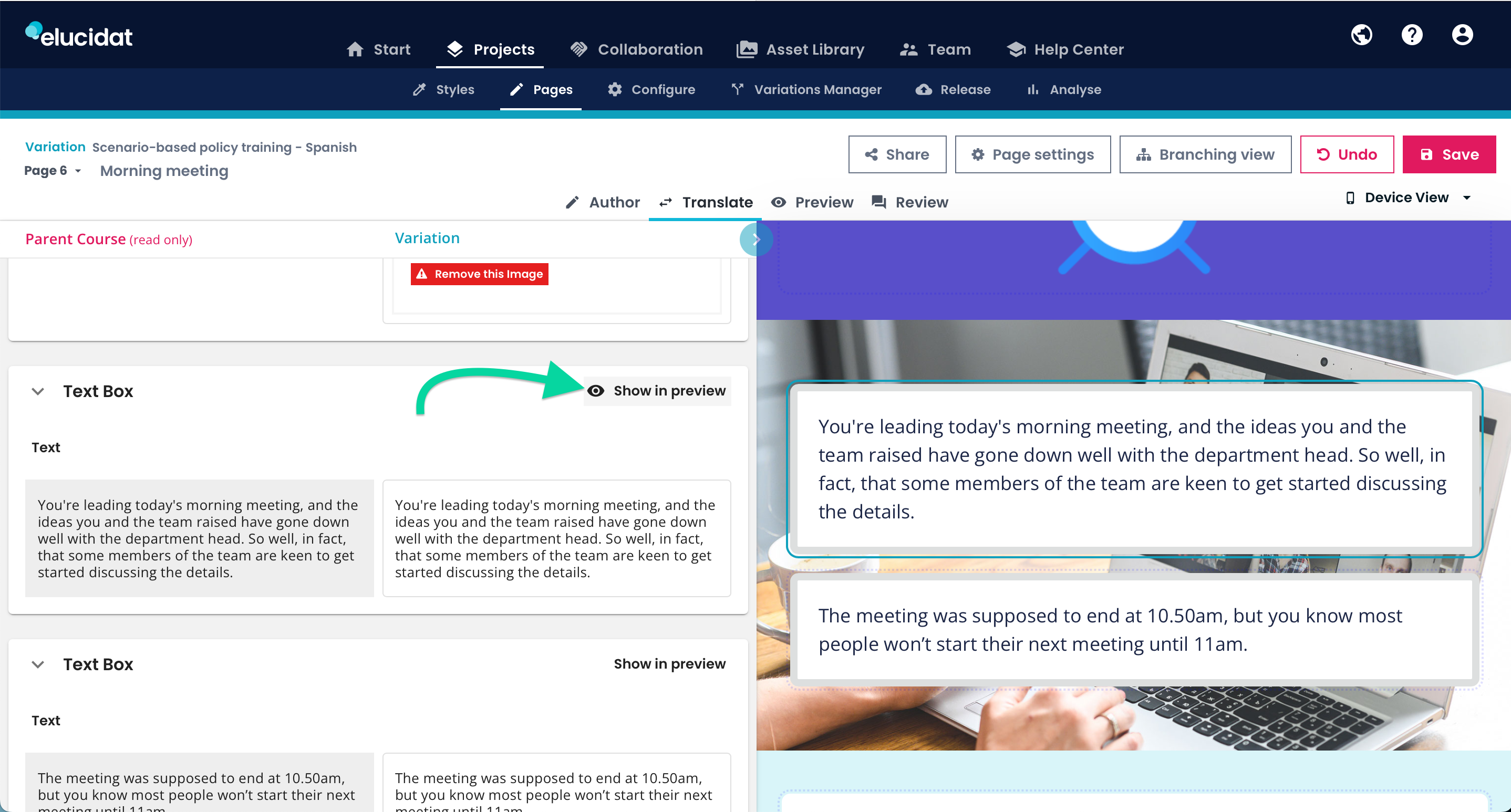Click the Elucidat logo
The width and height of the screenshot is (1511, 812).
click(x=79, y=35)
